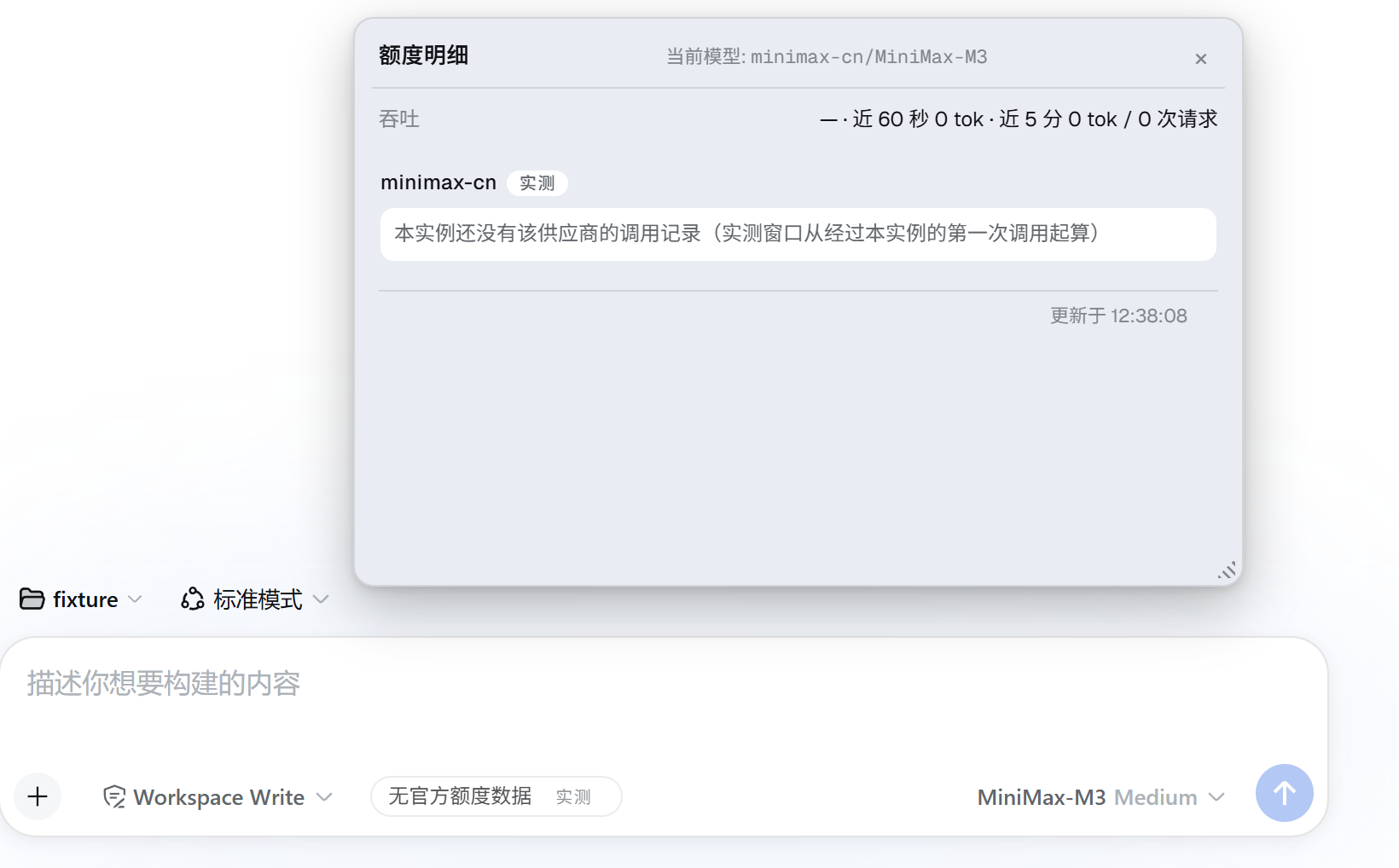The width and height of the screenshot is (1399, 868).
Task: Click the fixture folder icon
Action: [32, 599]
